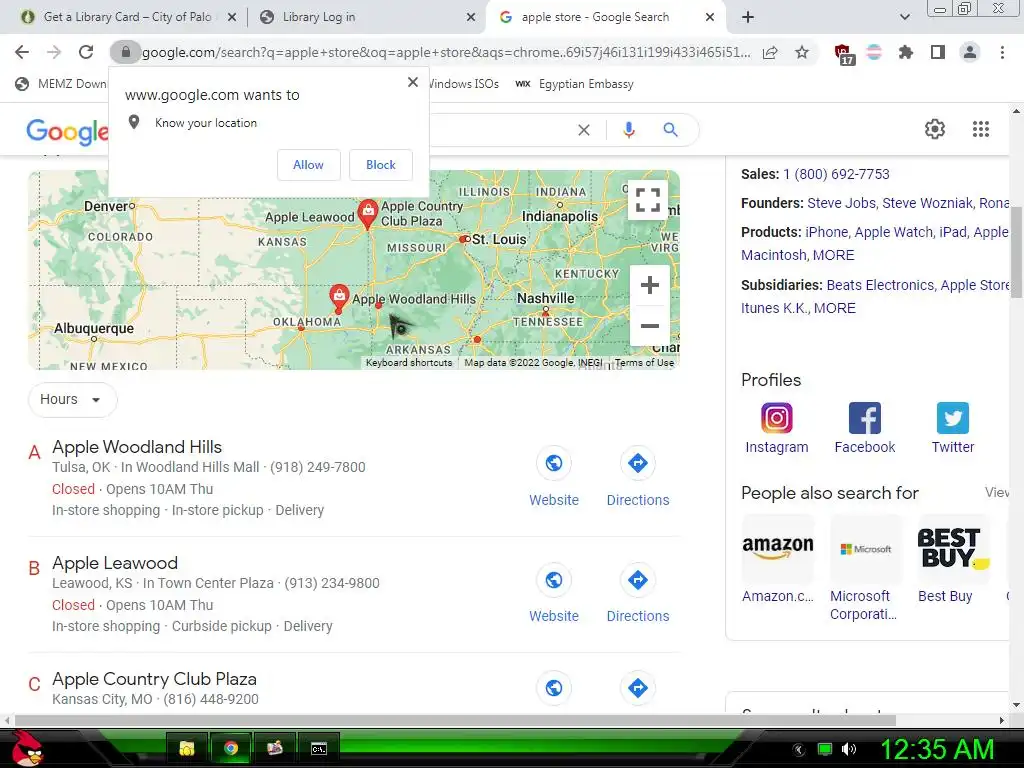Open the volume speaker tray icon
Screen dimensions: 1024x768
tap(849, 748)
